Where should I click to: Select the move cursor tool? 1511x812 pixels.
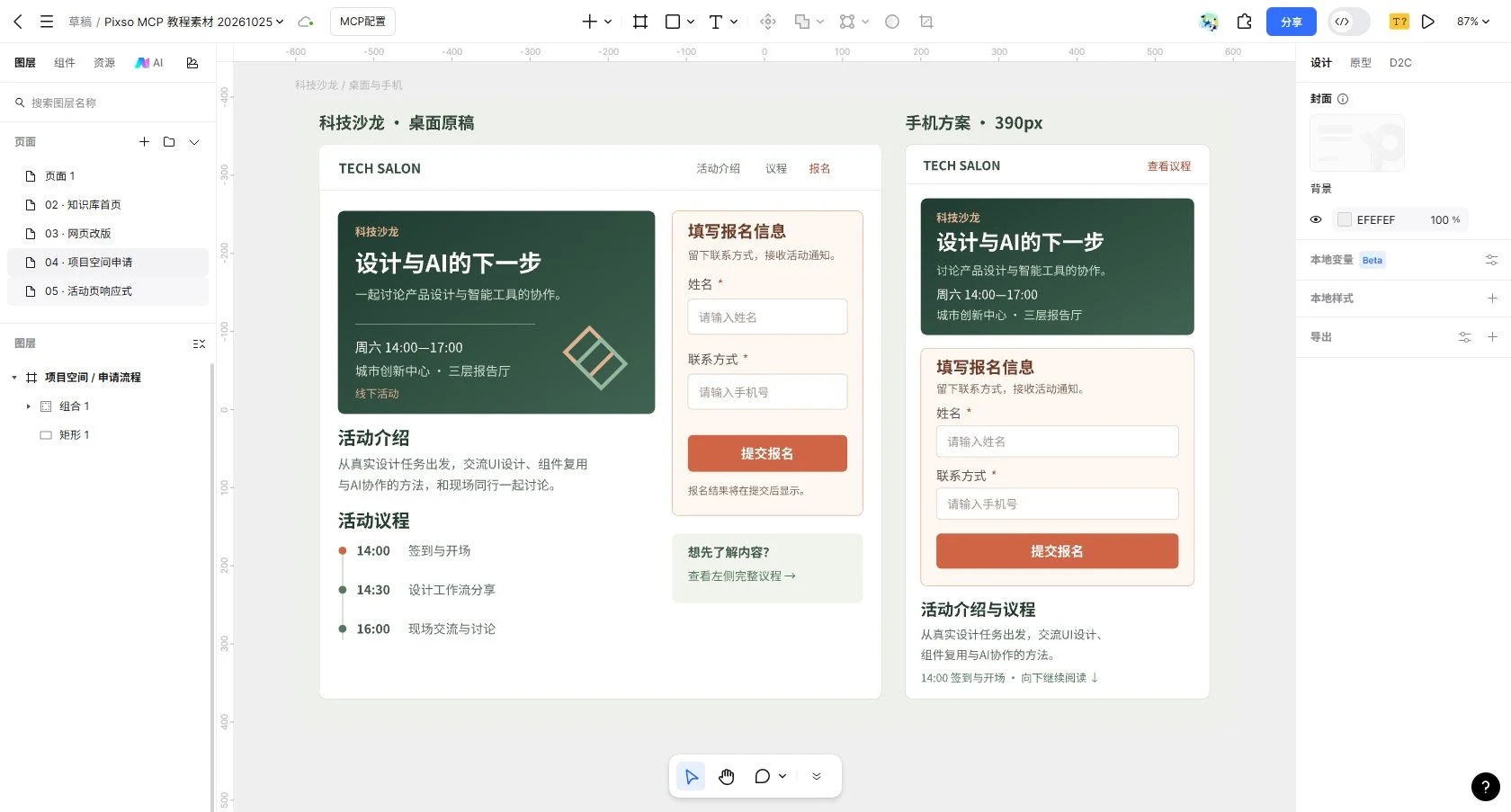[x=691, y=776]
